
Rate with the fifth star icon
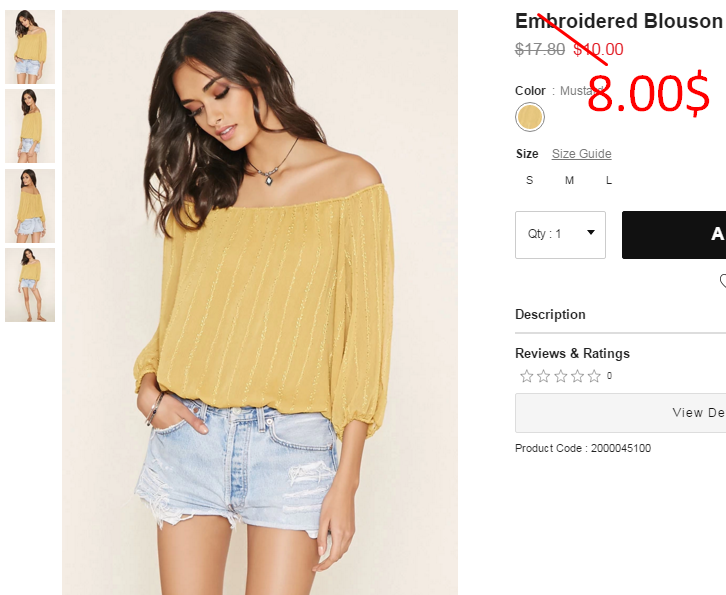(594, 376)
